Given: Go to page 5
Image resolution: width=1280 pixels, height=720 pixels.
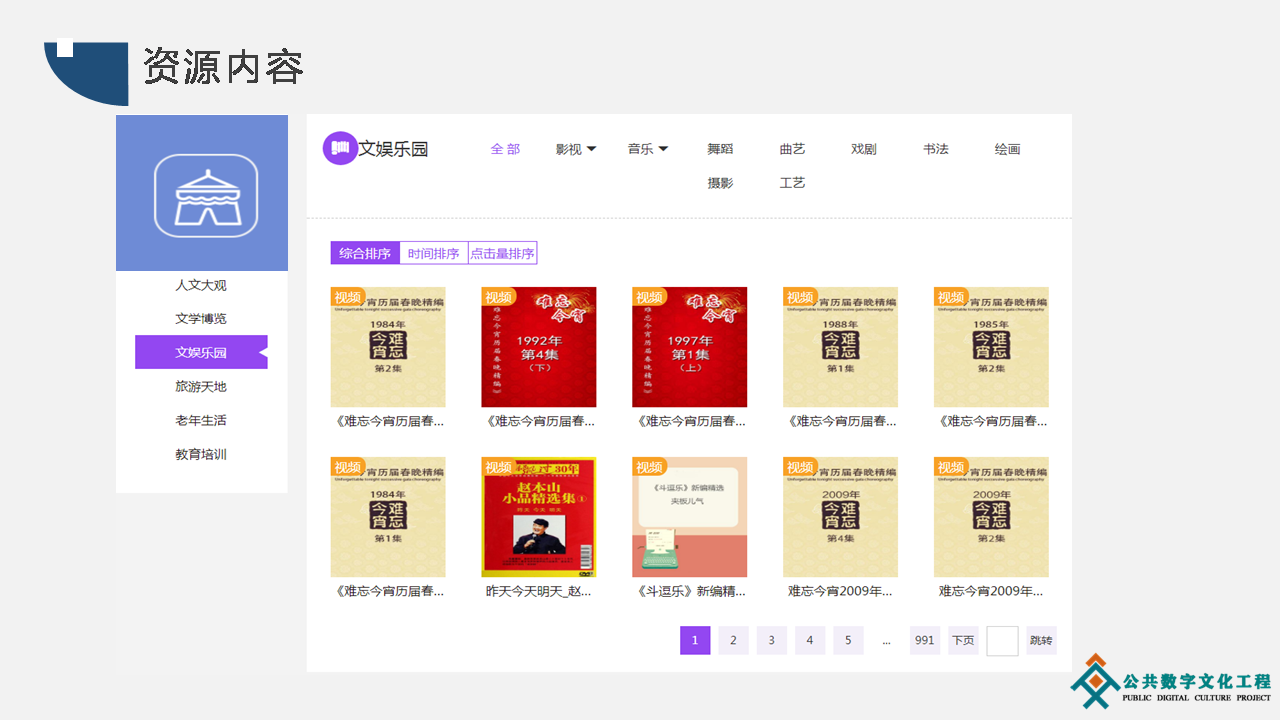Looking at the screenshot, I should pyautogui.click(x=848, y=640).
